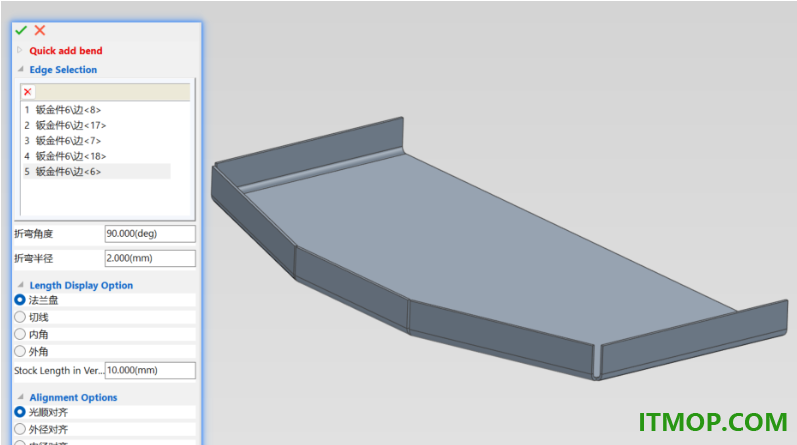The width and height of the screenshot is (797, 445).
Task: Click the 折弯半径 2.000(mm) field
Action: (150, 258)
